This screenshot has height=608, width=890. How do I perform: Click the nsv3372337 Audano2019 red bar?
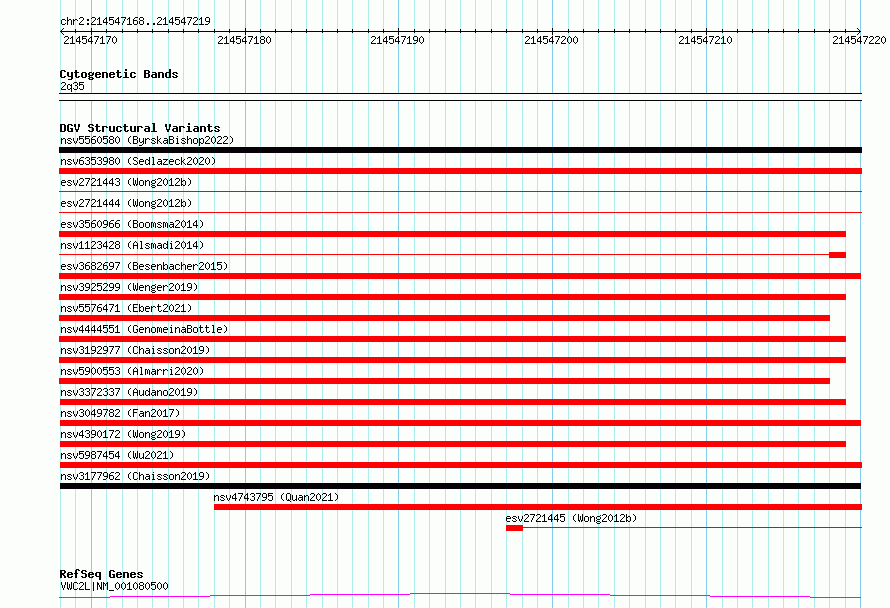(452, 402)
